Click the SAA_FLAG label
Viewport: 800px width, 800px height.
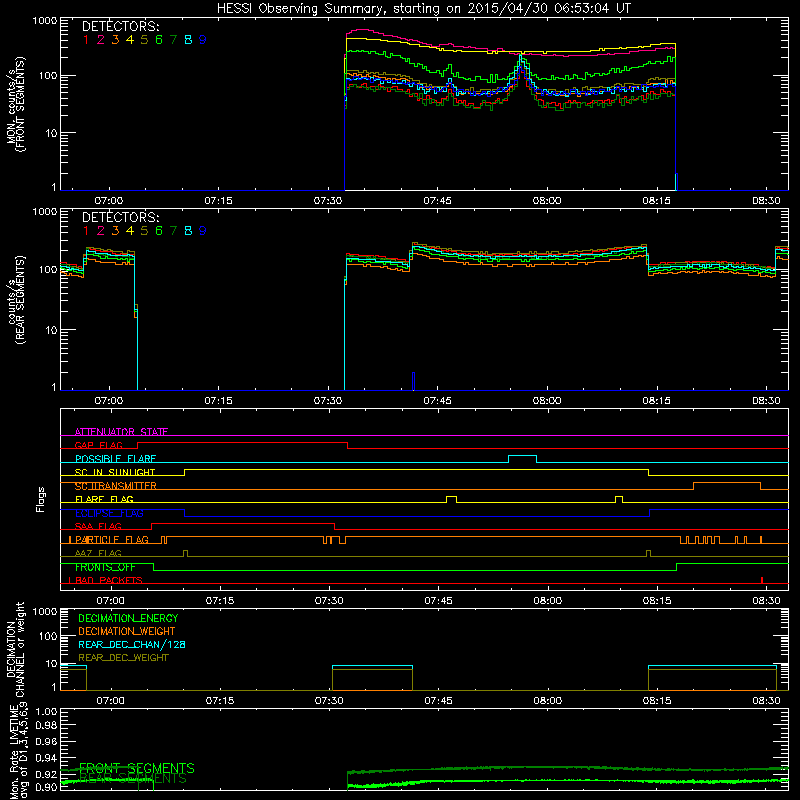coord(98,526)
